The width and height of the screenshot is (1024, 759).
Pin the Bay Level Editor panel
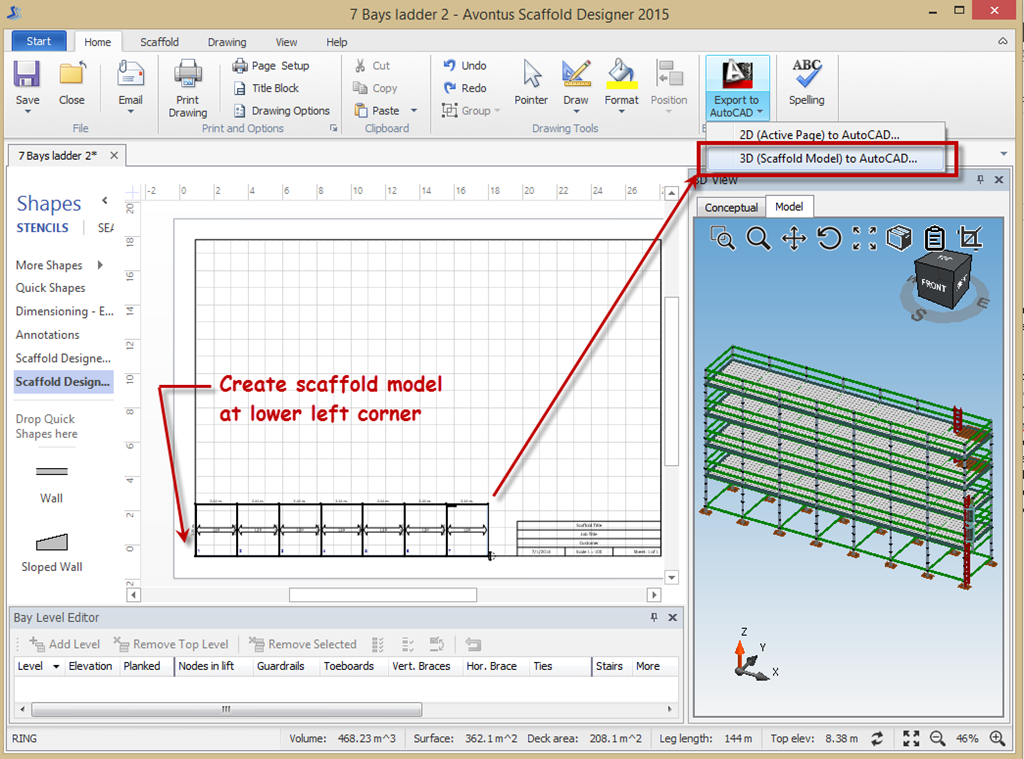(x=654, y=617)
